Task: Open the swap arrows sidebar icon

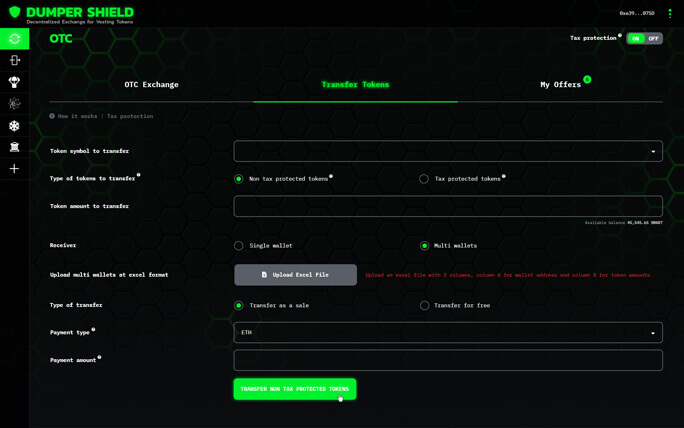Action: (x=14, y=39)
